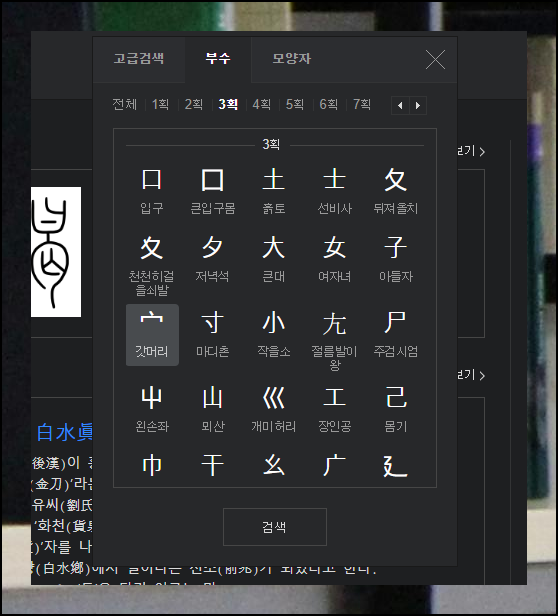
Task: Select the 尸 (주검시엄) radical
Action: coord(395,335)
